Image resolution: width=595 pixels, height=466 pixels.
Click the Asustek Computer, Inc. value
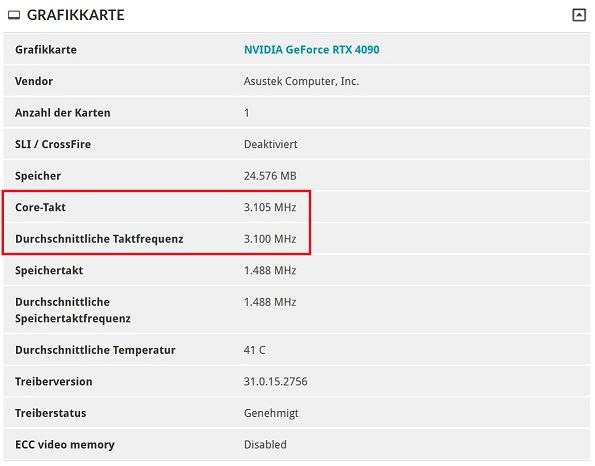301,81
